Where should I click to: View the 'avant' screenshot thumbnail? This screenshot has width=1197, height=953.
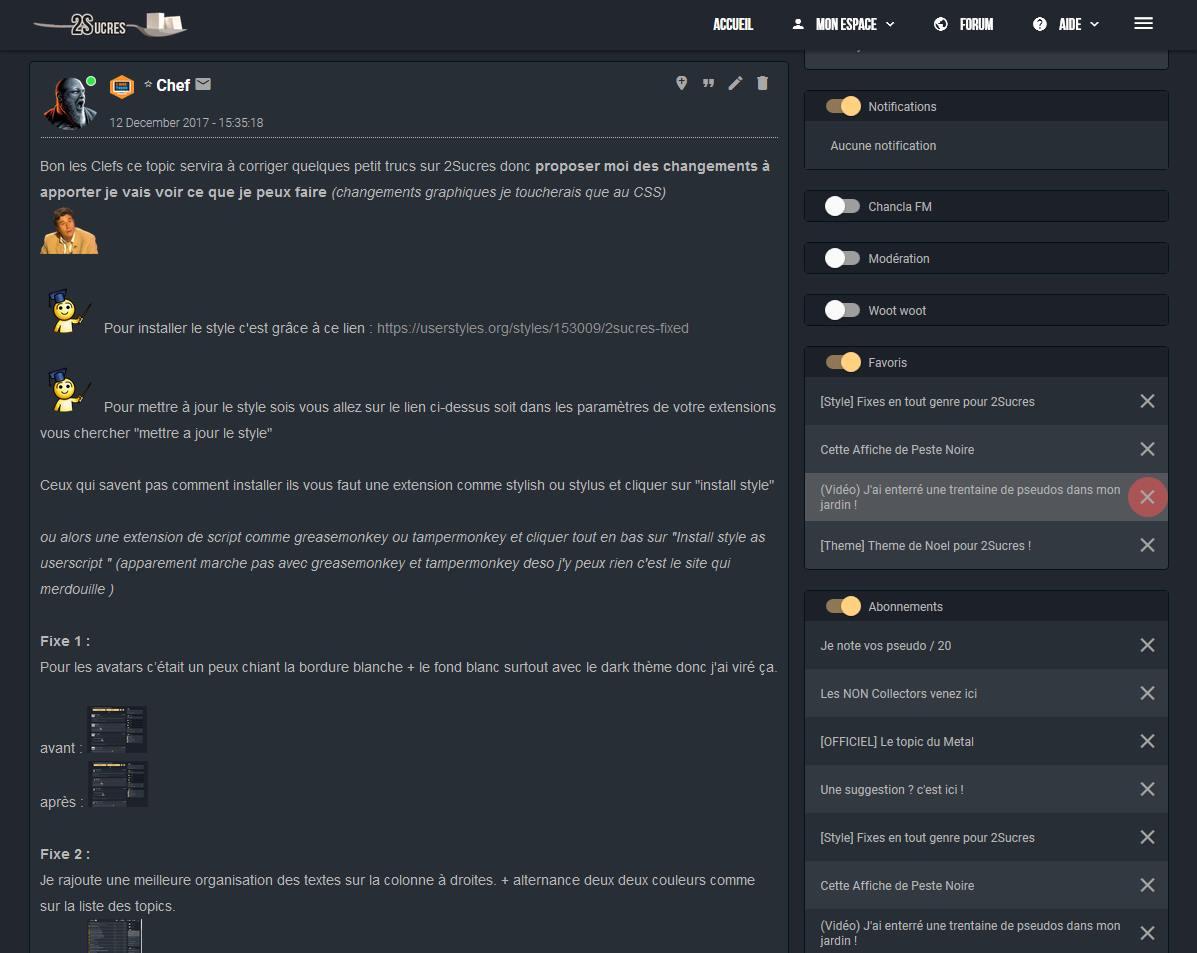(117, 730)
